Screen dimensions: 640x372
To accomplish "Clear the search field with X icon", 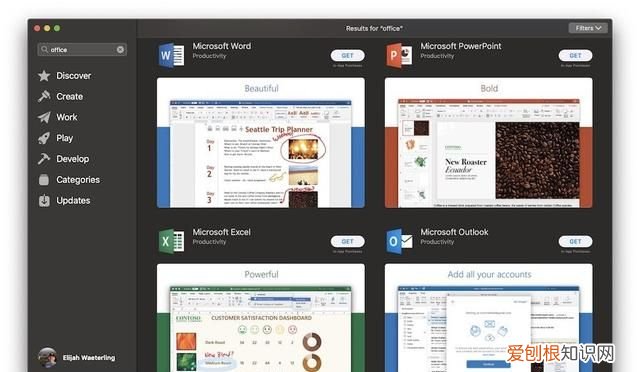I will pyautogui.click(x=120, y=49).
